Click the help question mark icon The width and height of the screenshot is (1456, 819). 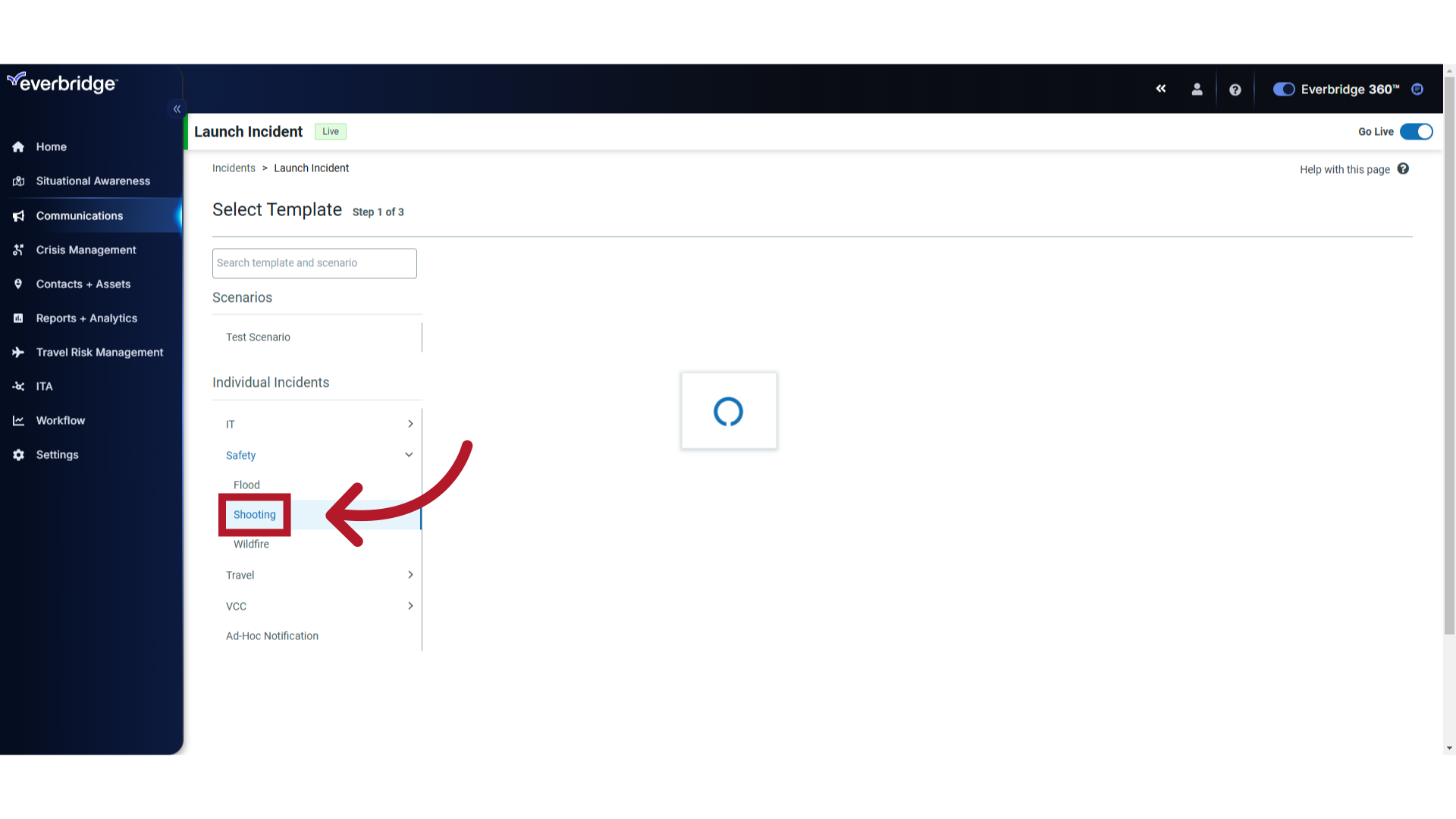(1237, 90)
